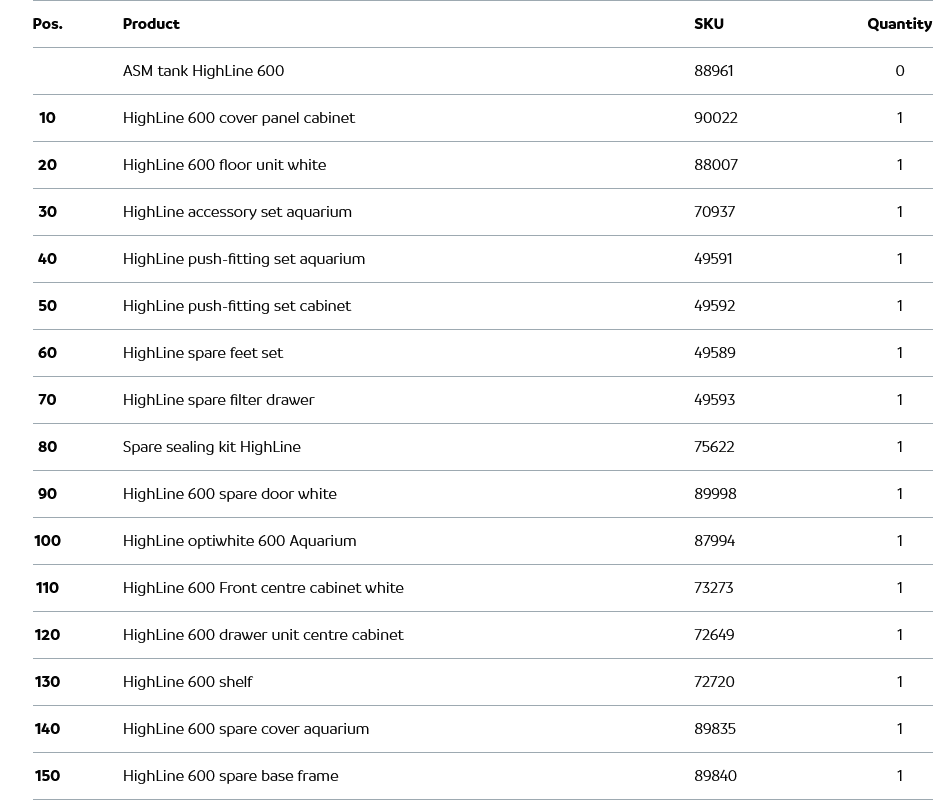Open ASM tank HighLine 600 product
The height and width of the screenshot is (800, 948).
click(x=203, y=71)
